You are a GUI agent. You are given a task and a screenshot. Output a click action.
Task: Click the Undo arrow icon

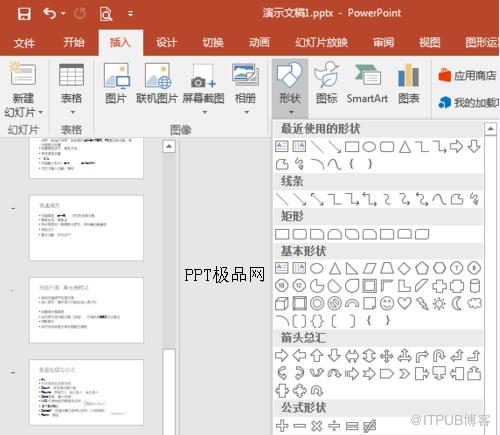pos(49,14)
